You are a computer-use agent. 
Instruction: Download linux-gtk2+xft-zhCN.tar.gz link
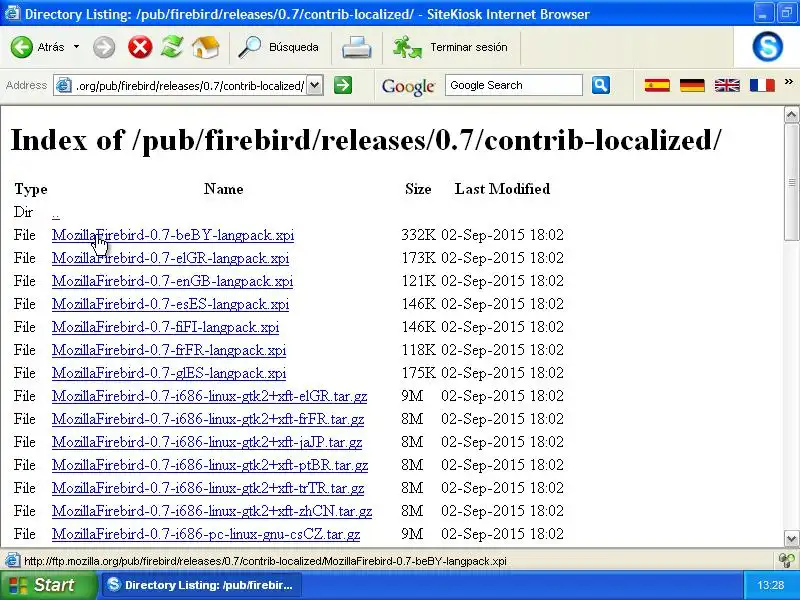click(x=212, y=511)
